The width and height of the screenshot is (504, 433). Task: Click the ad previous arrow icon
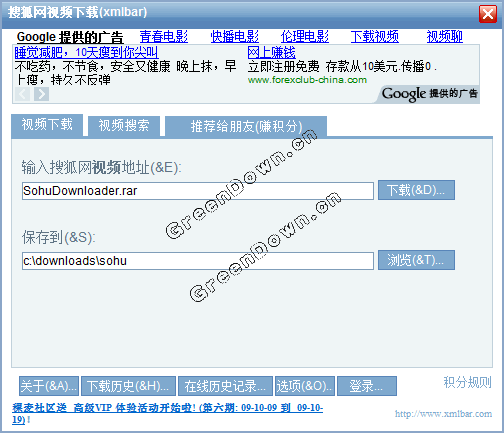22,94
